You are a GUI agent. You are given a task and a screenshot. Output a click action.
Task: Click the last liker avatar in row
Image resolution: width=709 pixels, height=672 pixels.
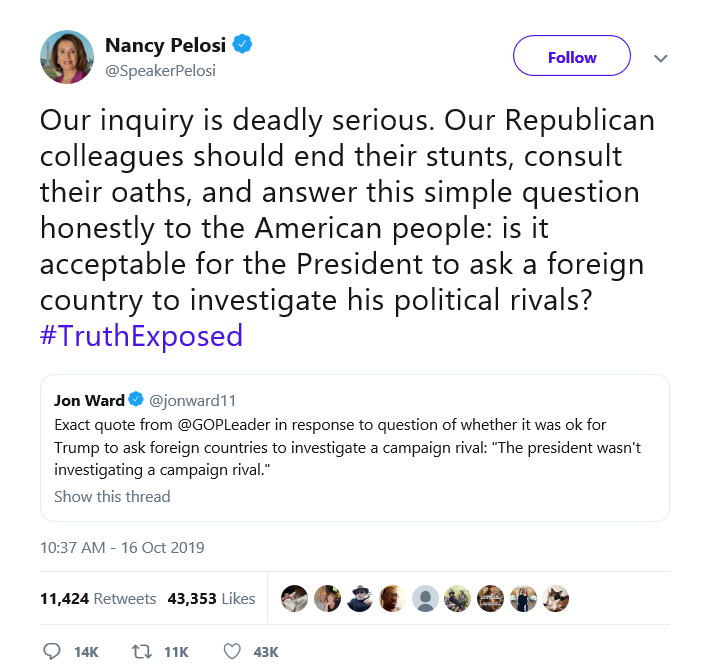[x=555, y=598]
